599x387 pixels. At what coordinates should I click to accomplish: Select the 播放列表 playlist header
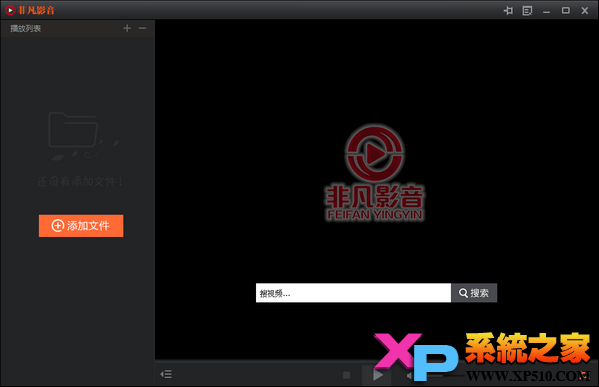(25, 28)
